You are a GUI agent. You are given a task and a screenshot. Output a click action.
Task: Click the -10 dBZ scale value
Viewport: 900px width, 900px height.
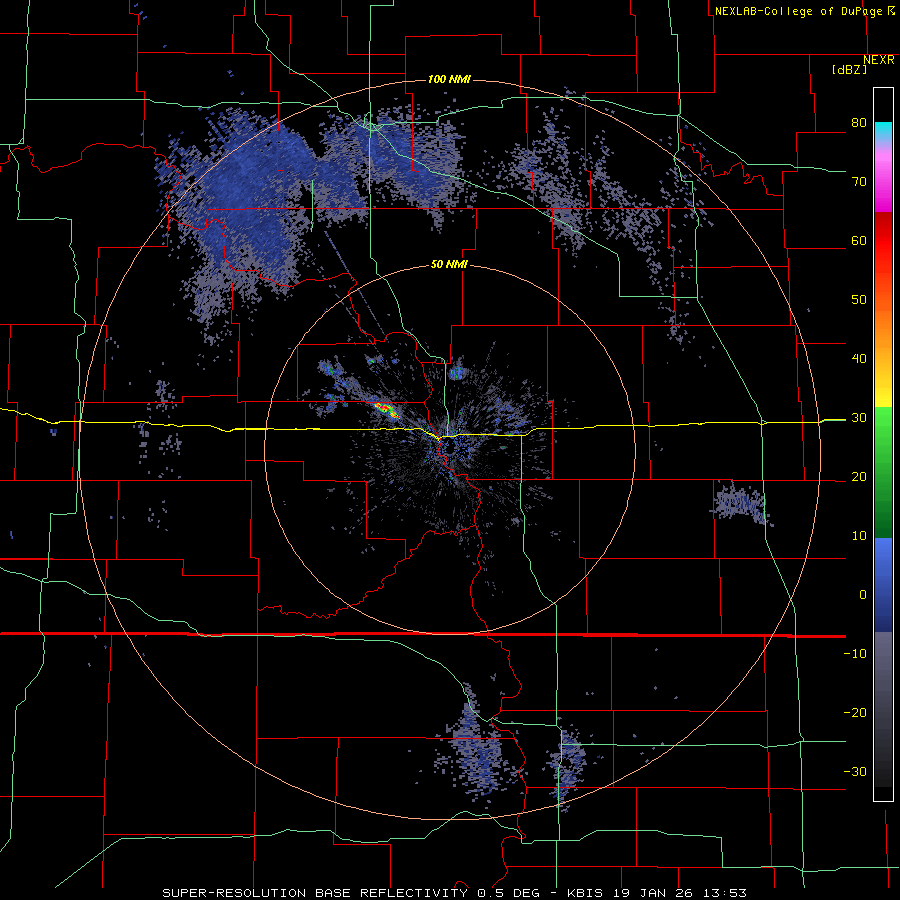click(x=855, y=654)
